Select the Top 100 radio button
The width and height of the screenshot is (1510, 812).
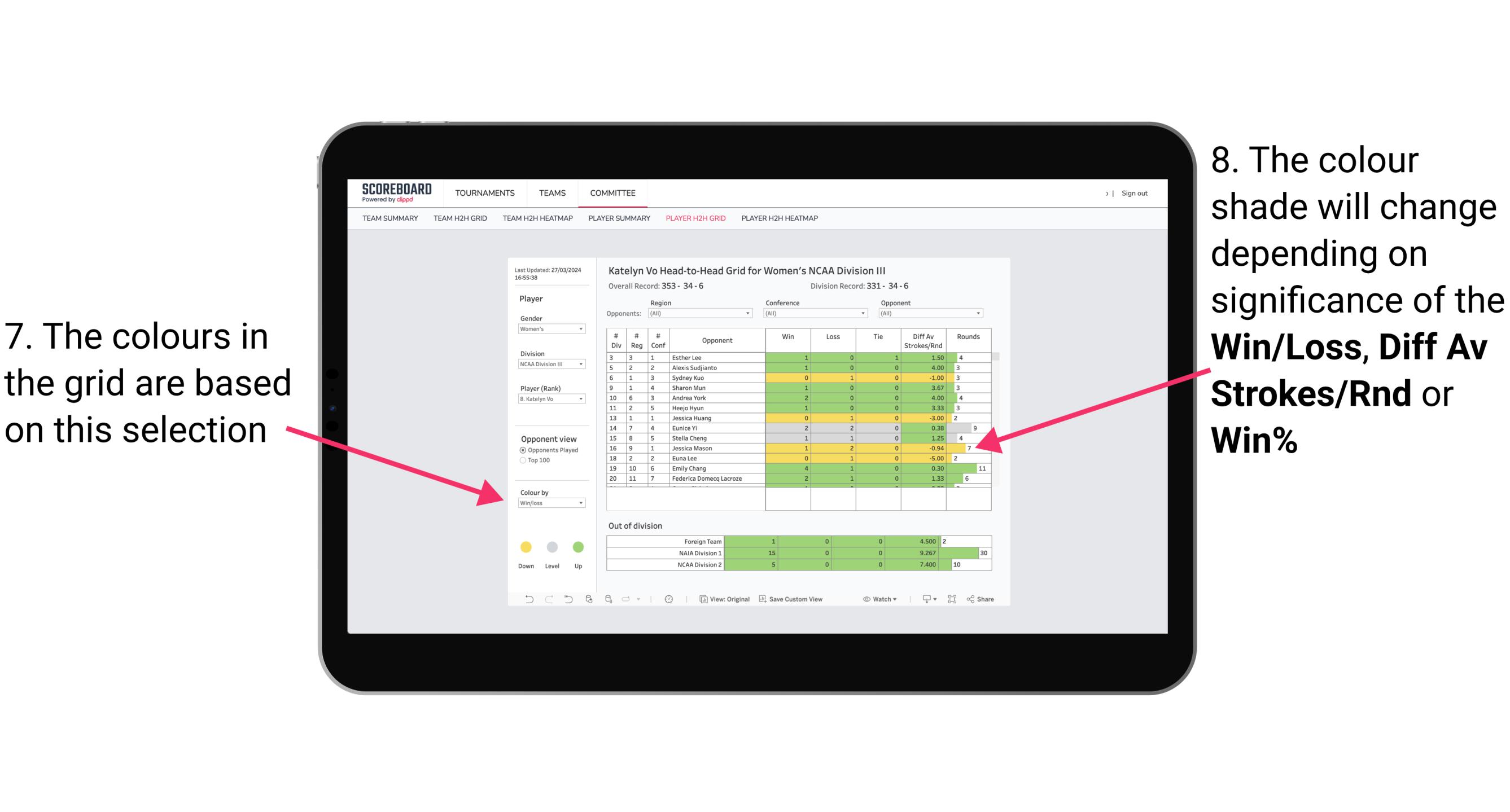pyautogui.click(x=521, y=459)
